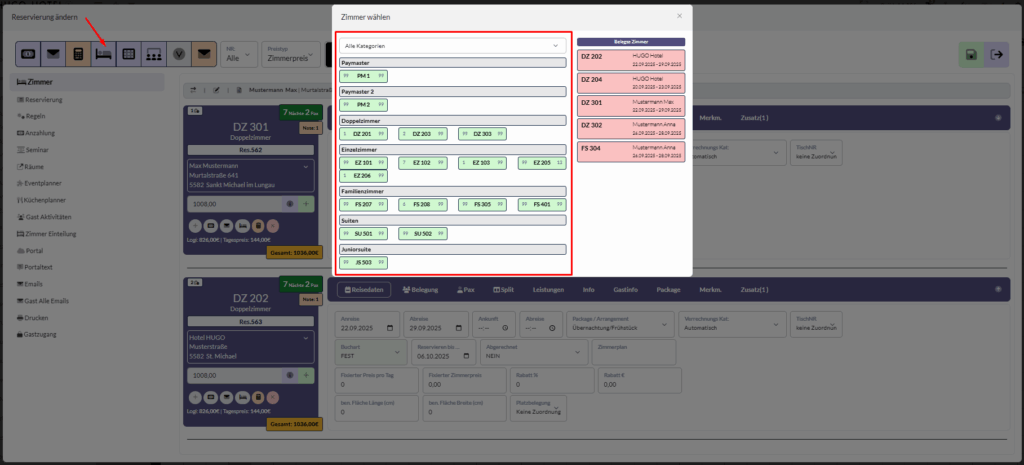Open the Leistungen tab
This screenshot has width=1024, height=465.
(x=548, y=290)
